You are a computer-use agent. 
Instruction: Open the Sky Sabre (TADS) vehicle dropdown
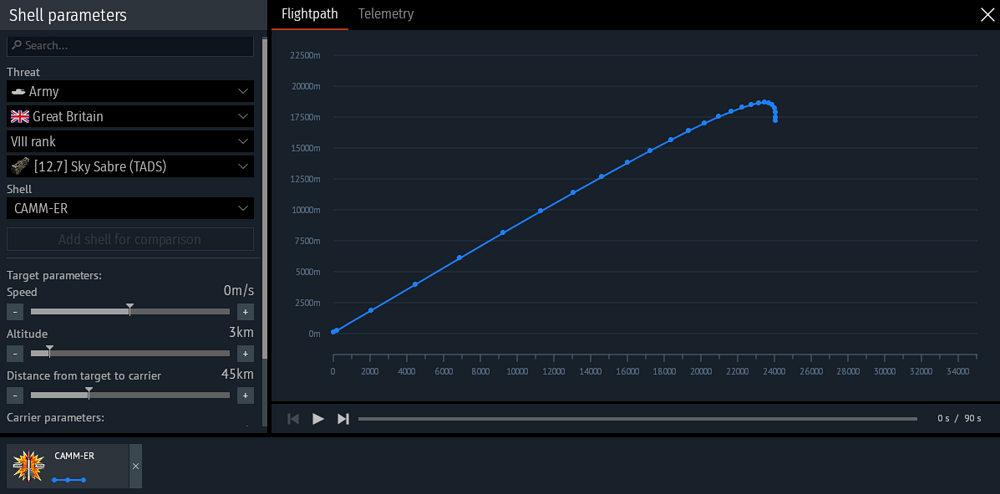coord(130,167)
